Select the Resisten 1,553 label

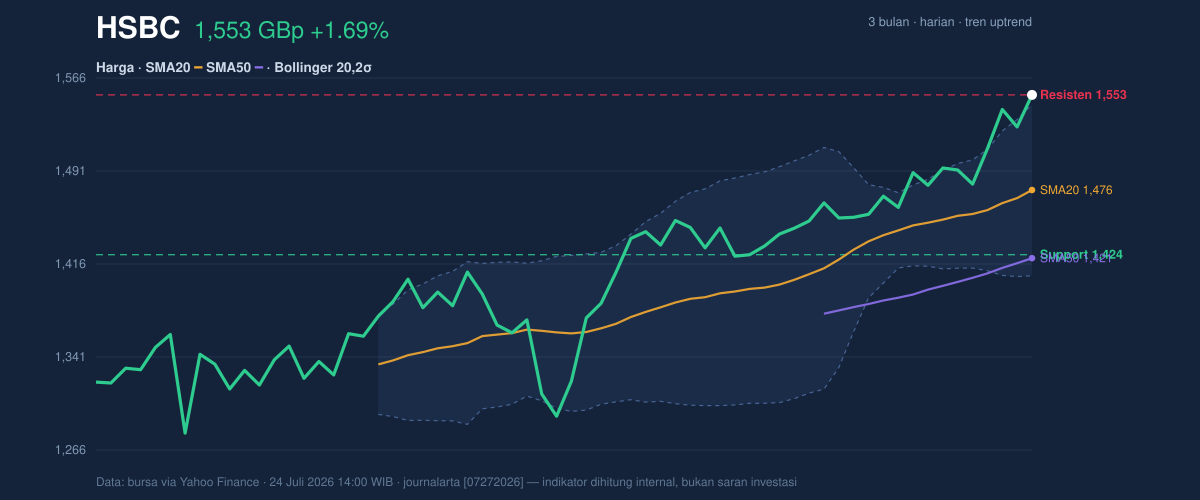tap(1083, 95)
